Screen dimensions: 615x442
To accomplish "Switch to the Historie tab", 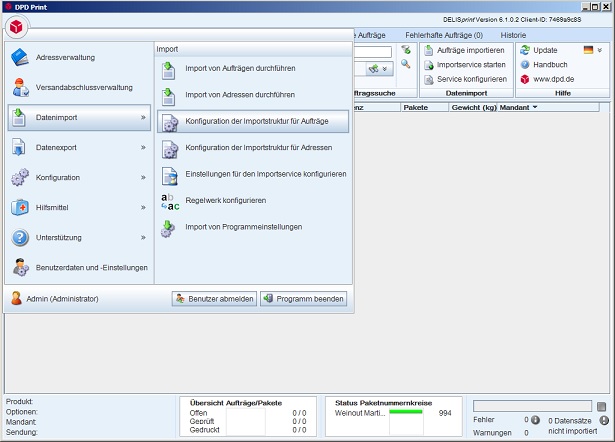I will point(513,35).
